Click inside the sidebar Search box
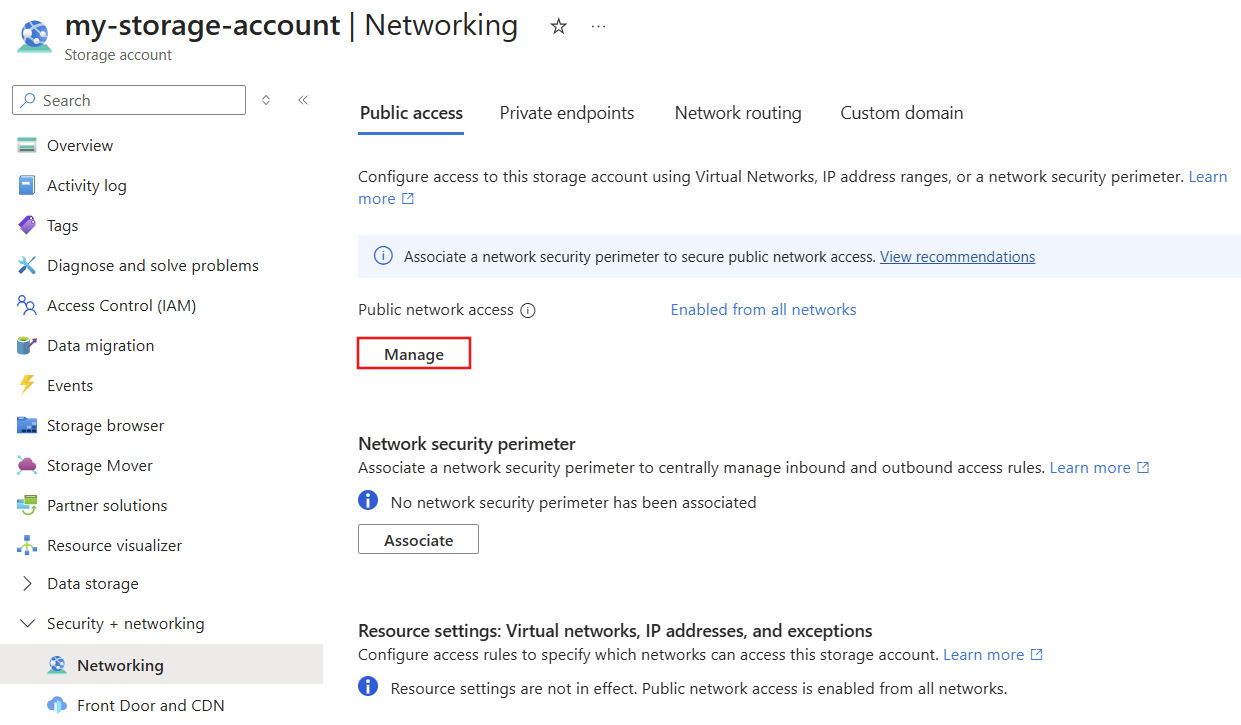1241x725 pixels. 128,100
